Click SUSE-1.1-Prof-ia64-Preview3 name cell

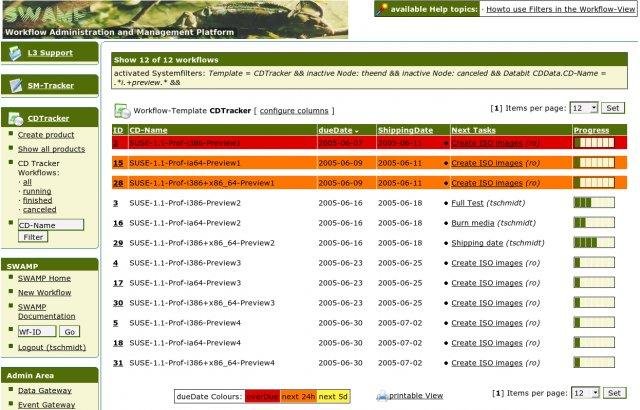click(185, 283)
